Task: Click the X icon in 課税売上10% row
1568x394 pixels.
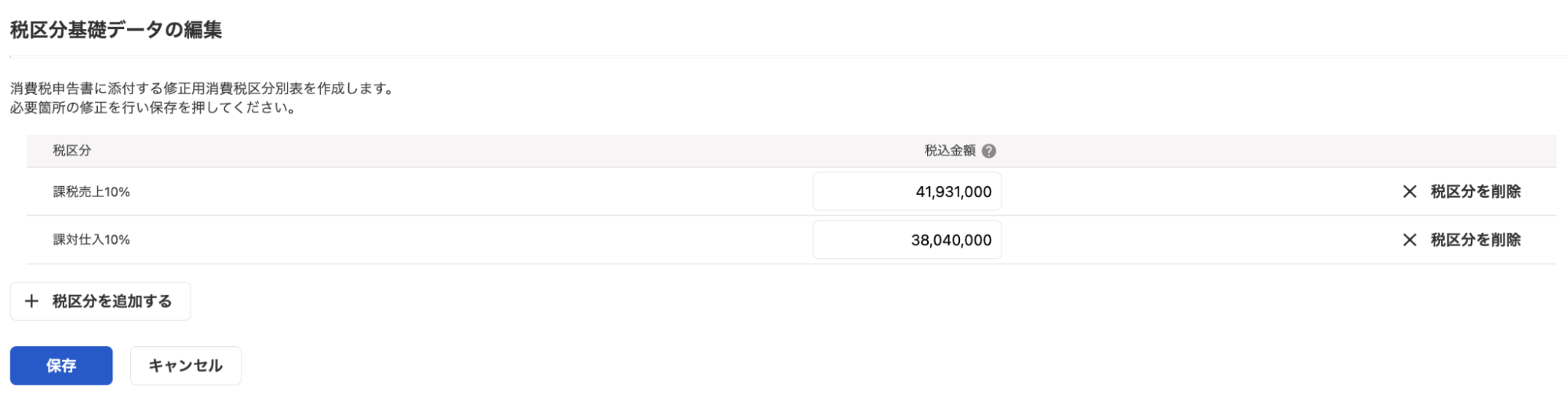Action: [x=1409, y=192]
